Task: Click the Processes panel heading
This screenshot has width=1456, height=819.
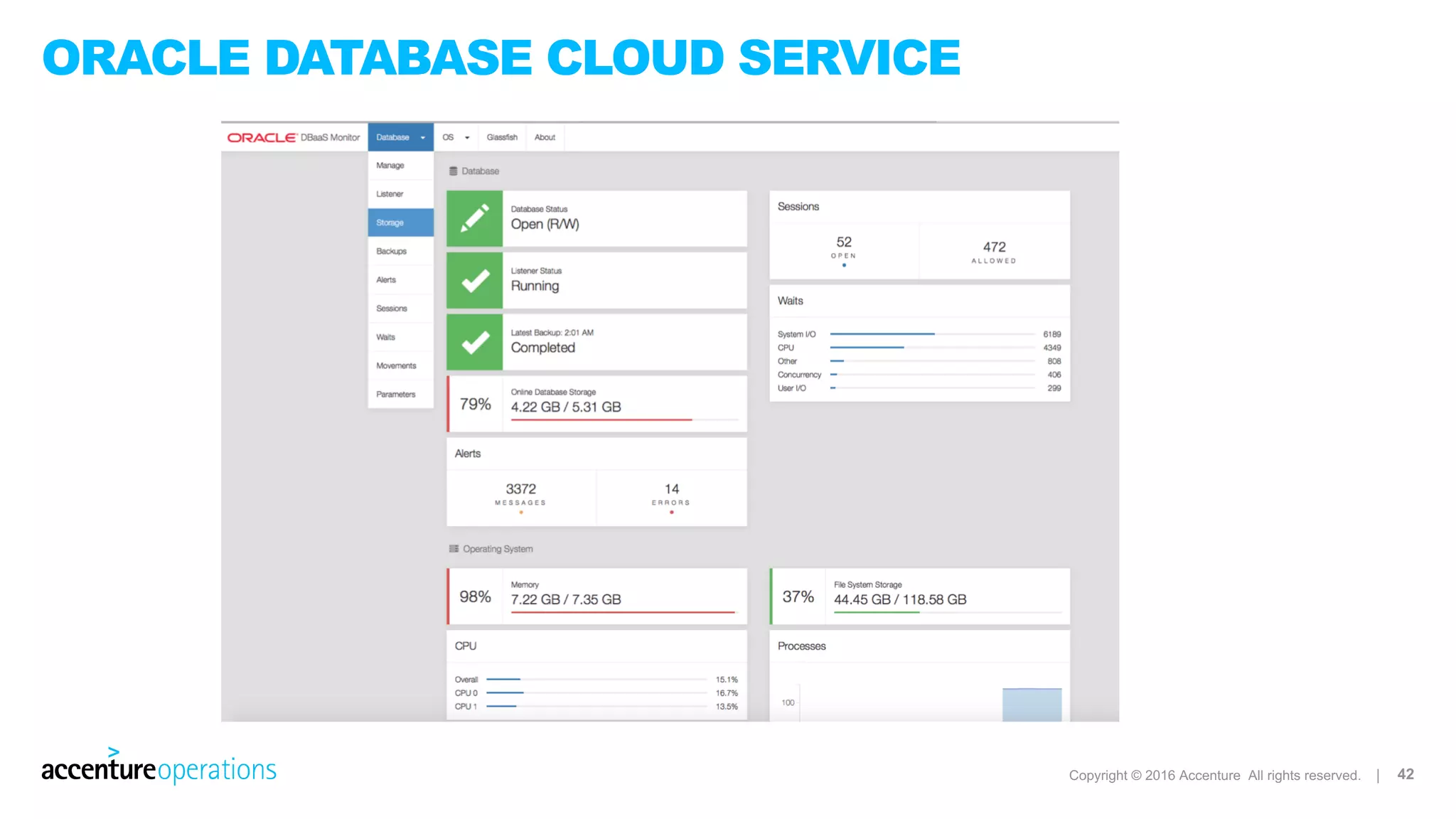Action: 801,646
